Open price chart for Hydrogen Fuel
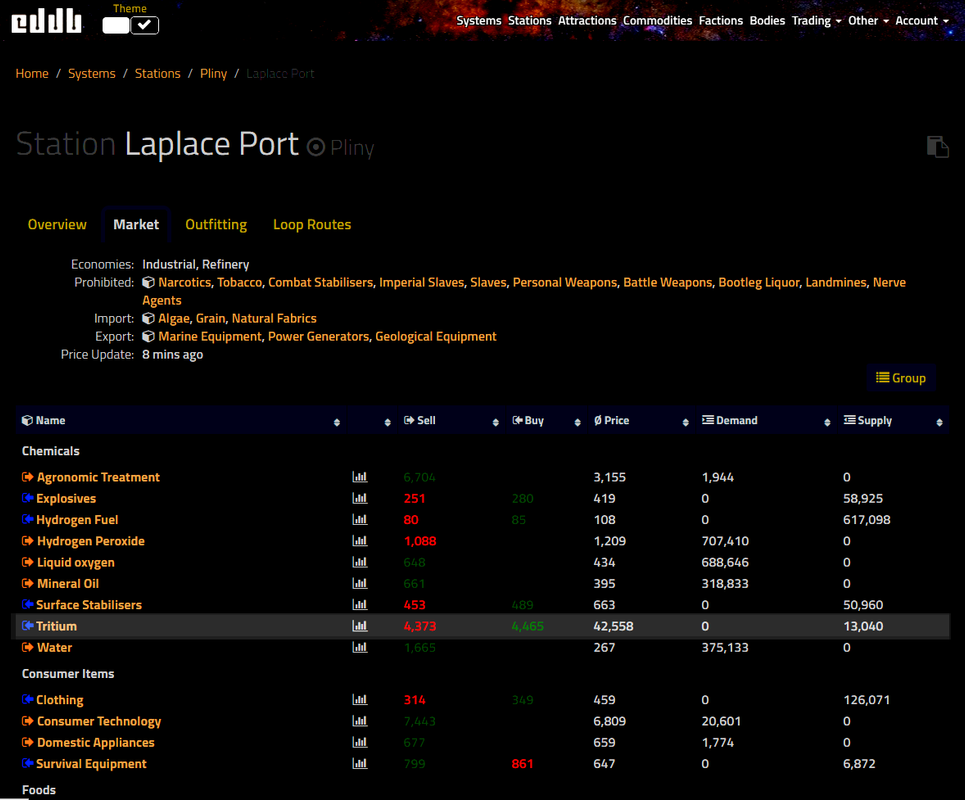Viewport: 965px width, 800px height. coord(359,519)
